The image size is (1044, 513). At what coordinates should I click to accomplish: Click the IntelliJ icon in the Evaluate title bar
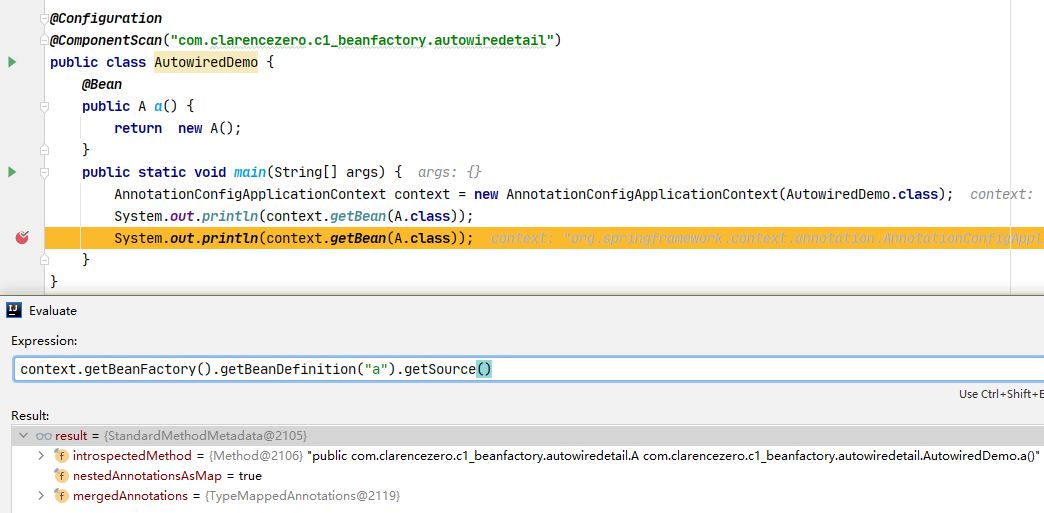pos(14,310)
